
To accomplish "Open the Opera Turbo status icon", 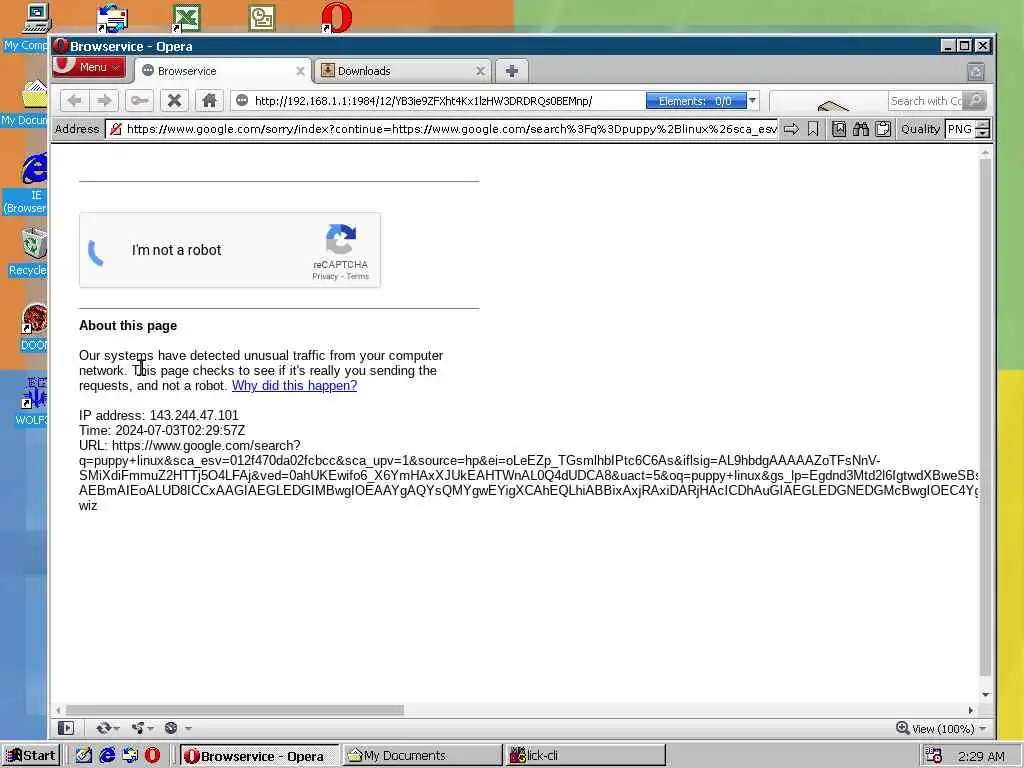I will [x=171, y=728].
